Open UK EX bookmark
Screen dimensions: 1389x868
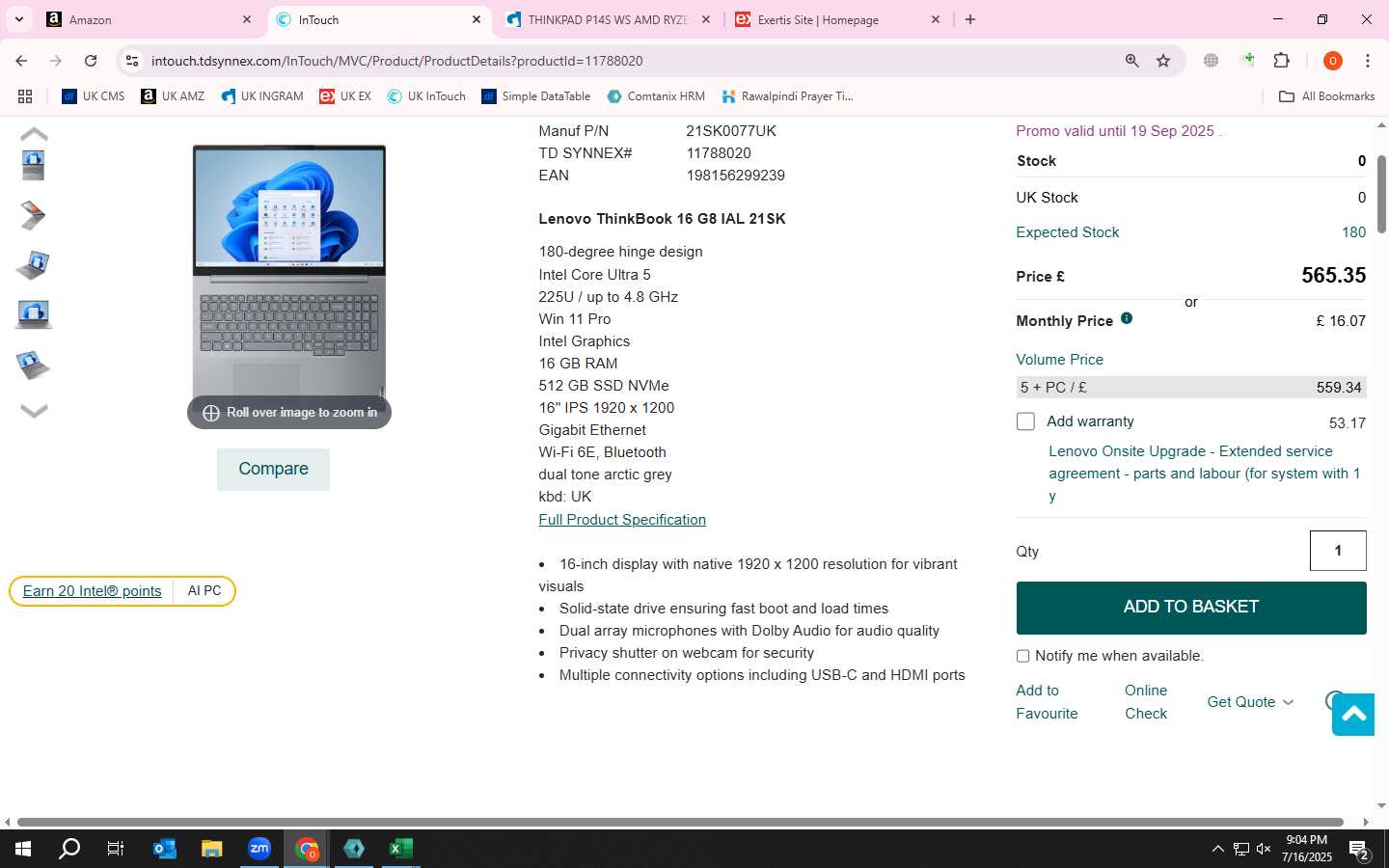(345, 96)
